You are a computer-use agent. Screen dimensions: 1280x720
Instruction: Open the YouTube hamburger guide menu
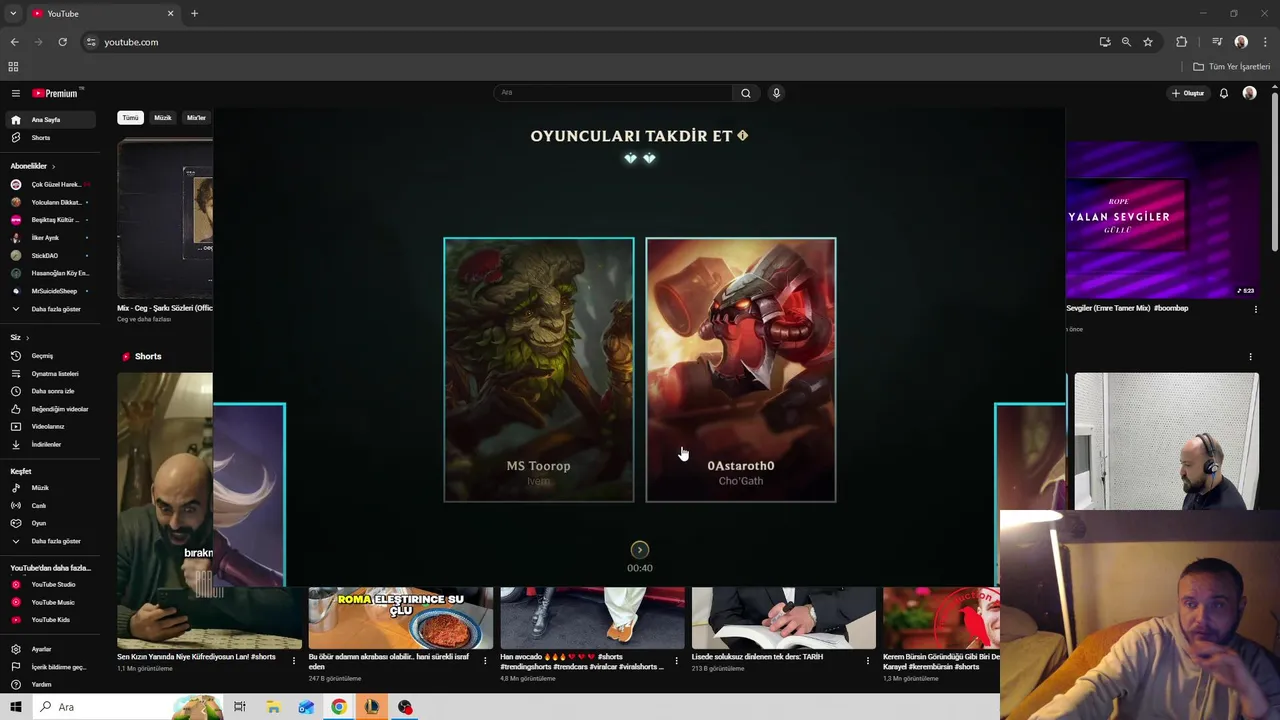coord(16,93)
